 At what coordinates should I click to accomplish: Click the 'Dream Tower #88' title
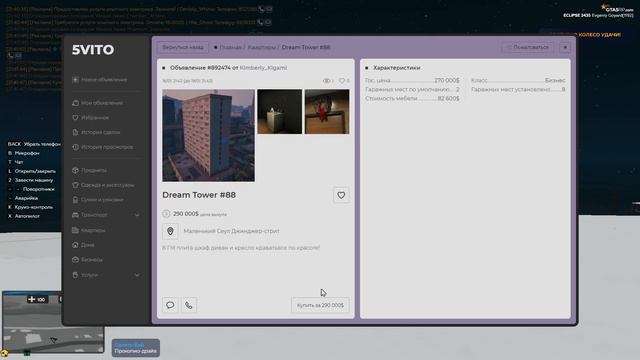tap(199, 195)
